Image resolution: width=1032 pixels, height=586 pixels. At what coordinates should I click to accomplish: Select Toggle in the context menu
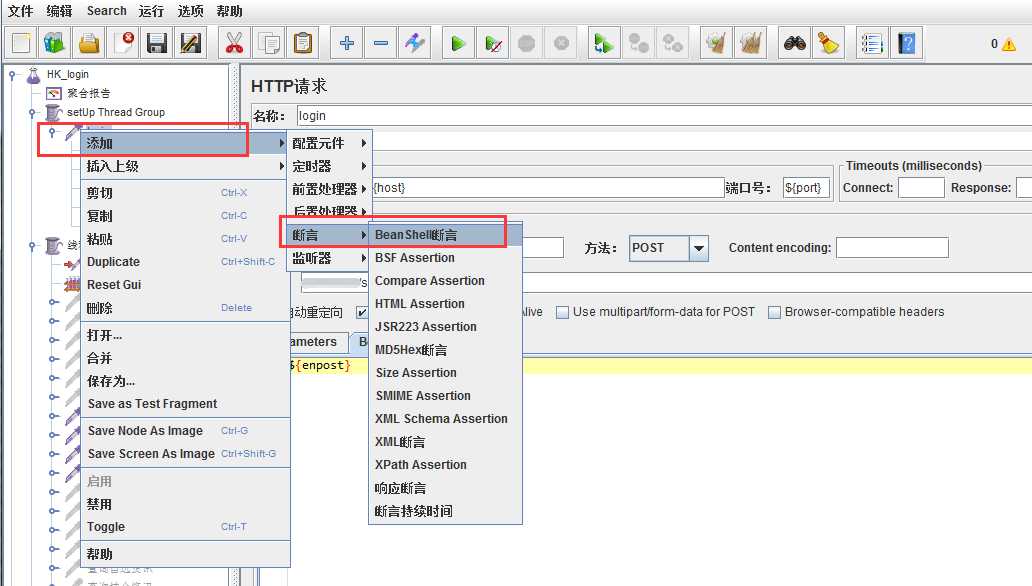click(186, 527)
